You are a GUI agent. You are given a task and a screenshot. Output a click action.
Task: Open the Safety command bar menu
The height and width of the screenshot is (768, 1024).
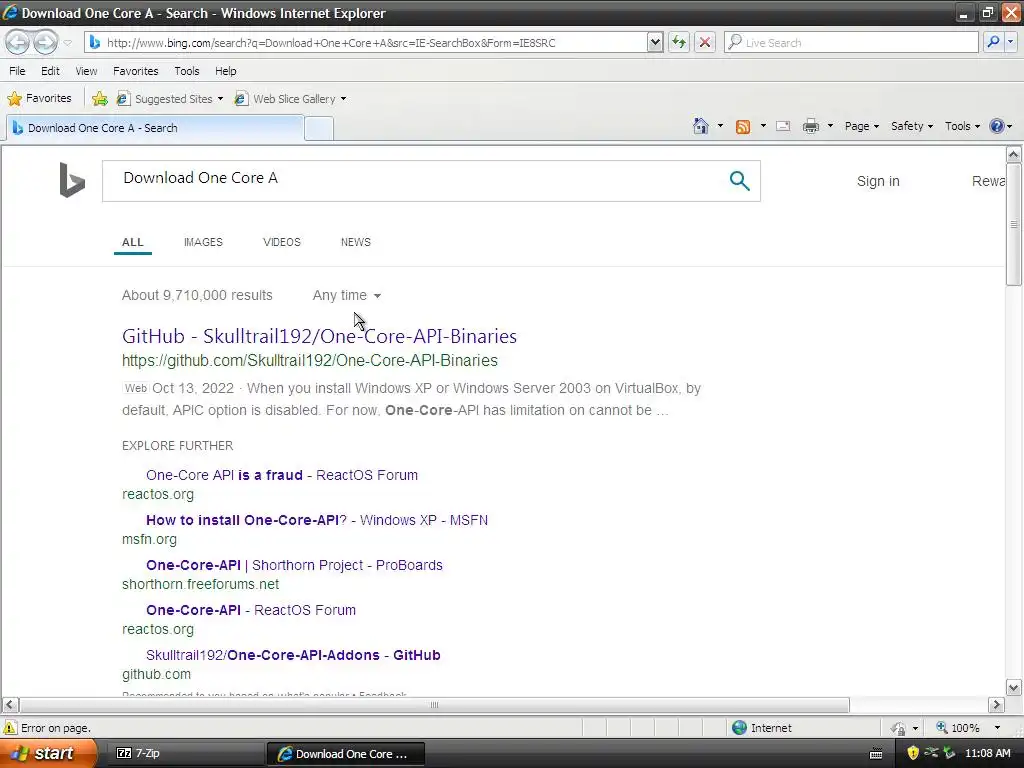coord(912,126)
